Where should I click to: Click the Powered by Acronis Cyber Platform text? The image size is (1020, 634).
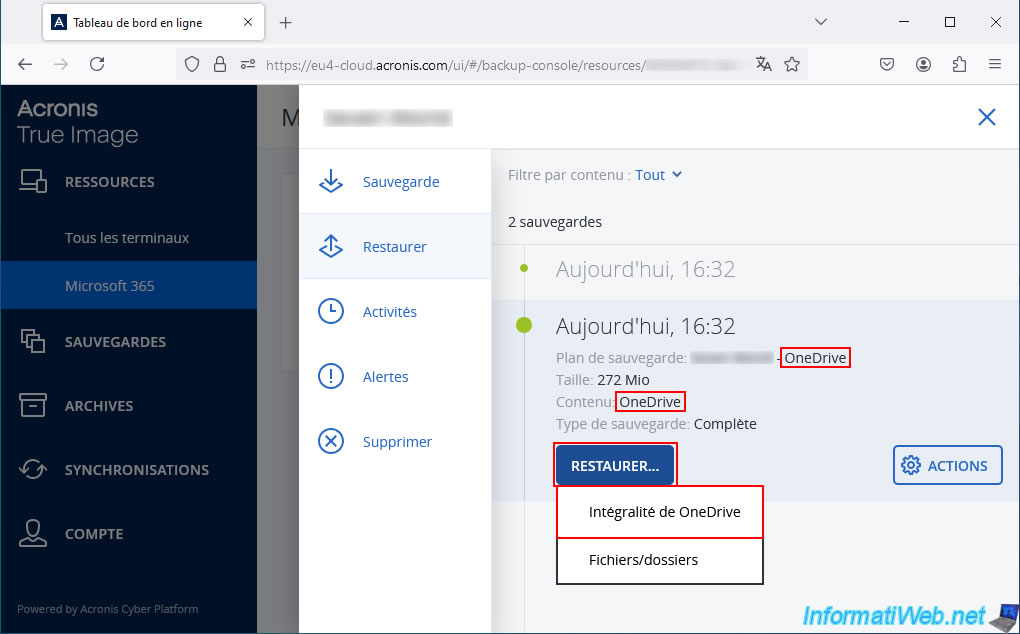click(x=107, y=609)
